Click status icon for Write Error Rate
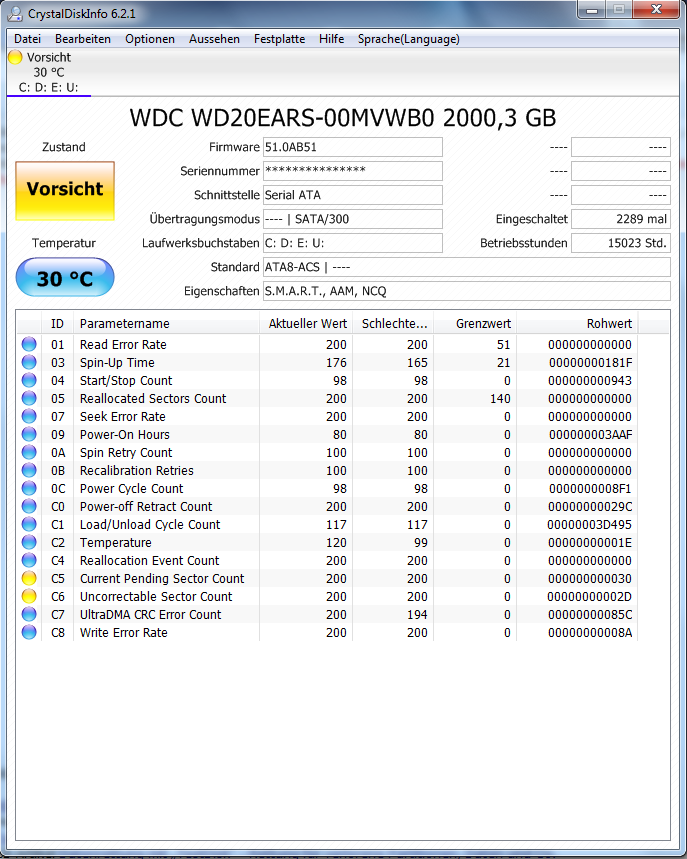687x859 pixels. pos(29,632)
